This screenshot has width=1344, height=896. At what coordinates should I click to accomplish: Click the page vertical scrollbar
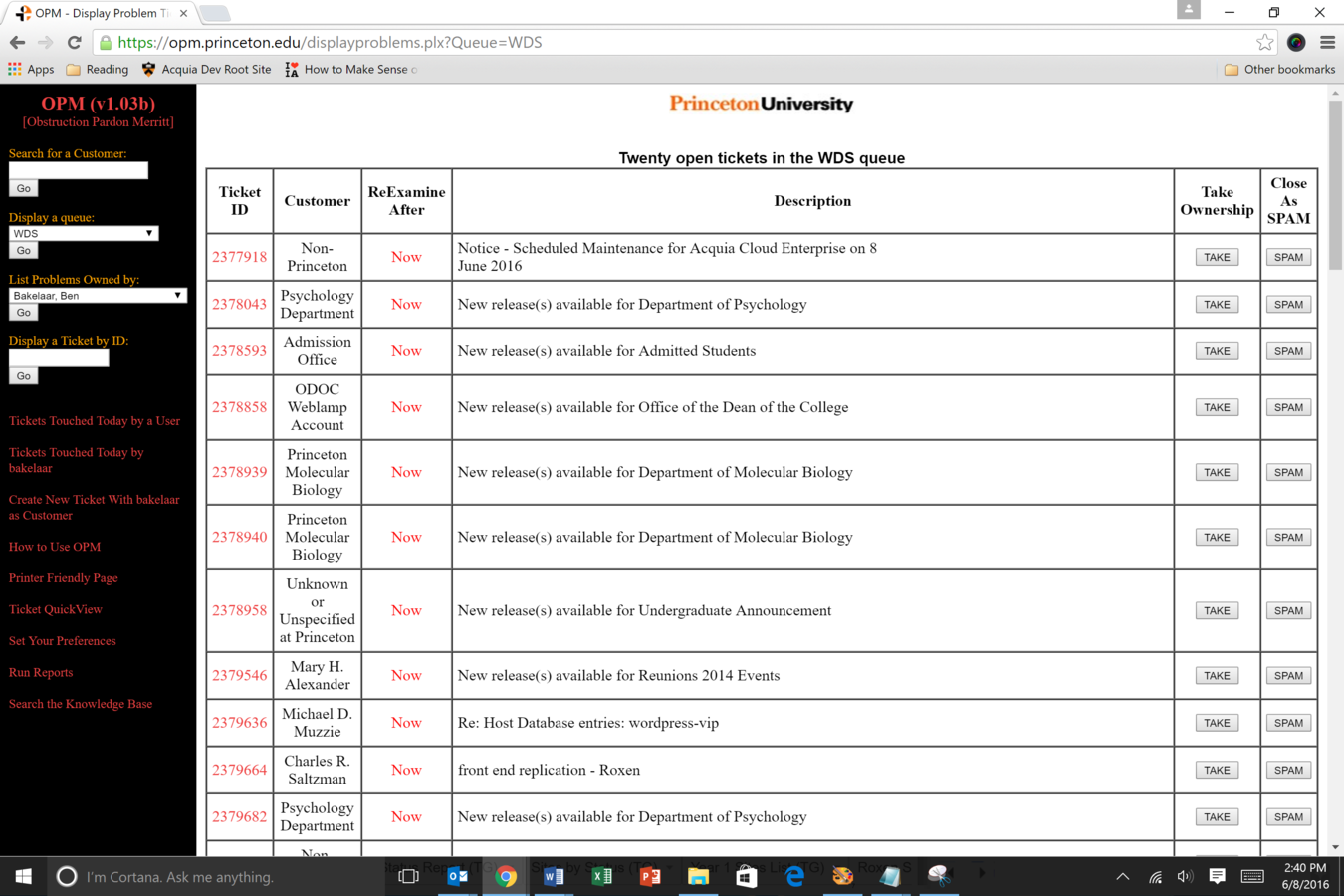(1335, 184)
